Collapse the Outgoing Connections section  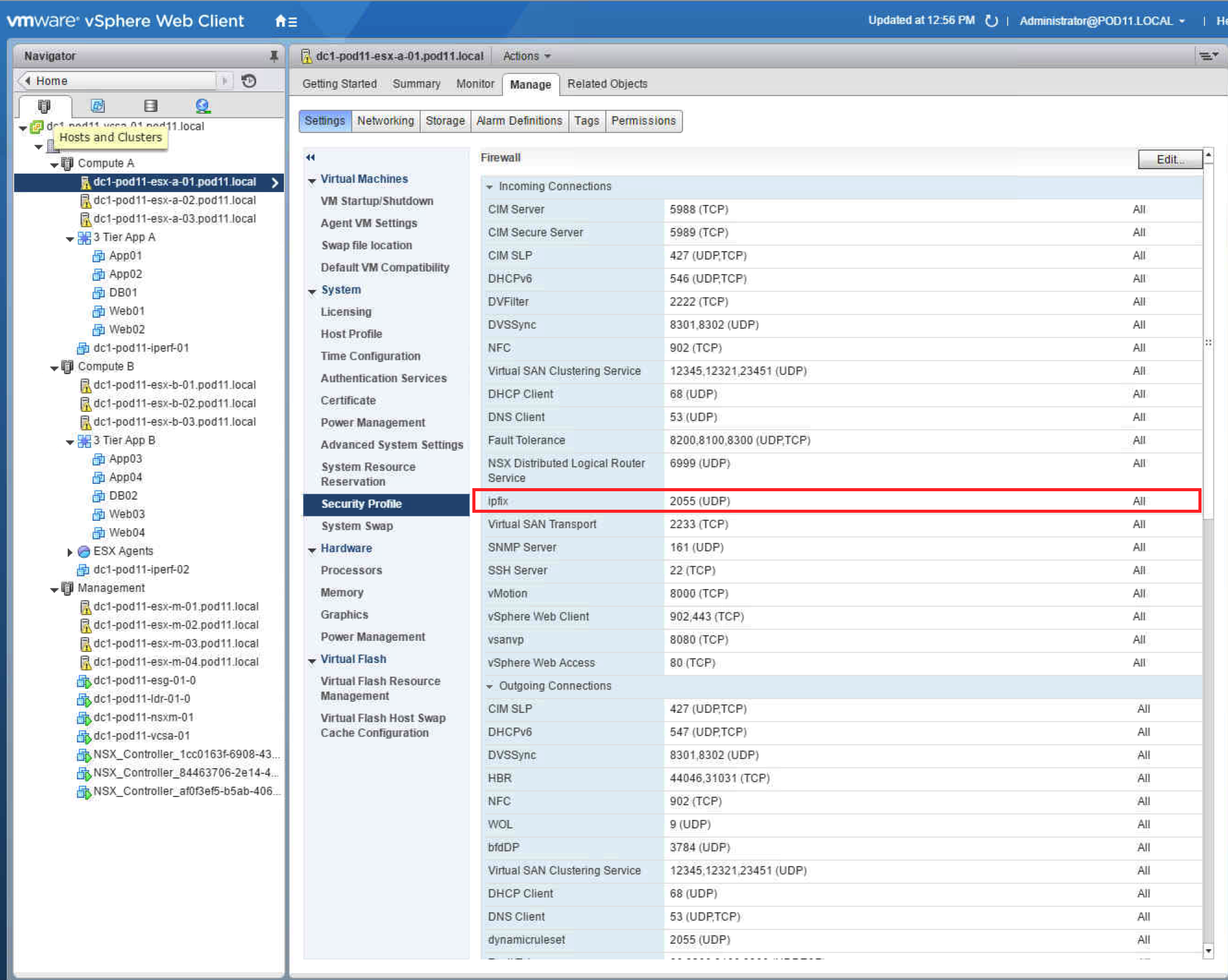pyautogui.click(x=490, y=686)
